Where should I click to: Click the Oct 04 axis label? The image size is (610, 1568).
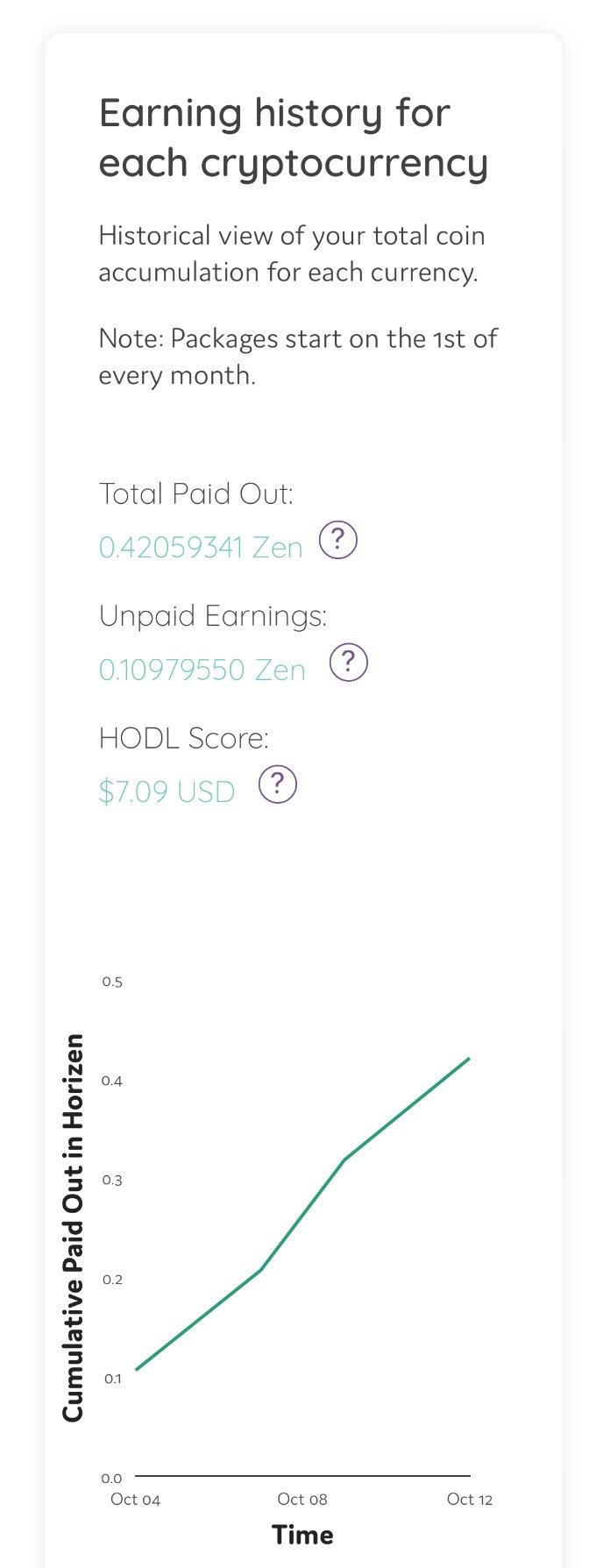(x=136, y=1500)
